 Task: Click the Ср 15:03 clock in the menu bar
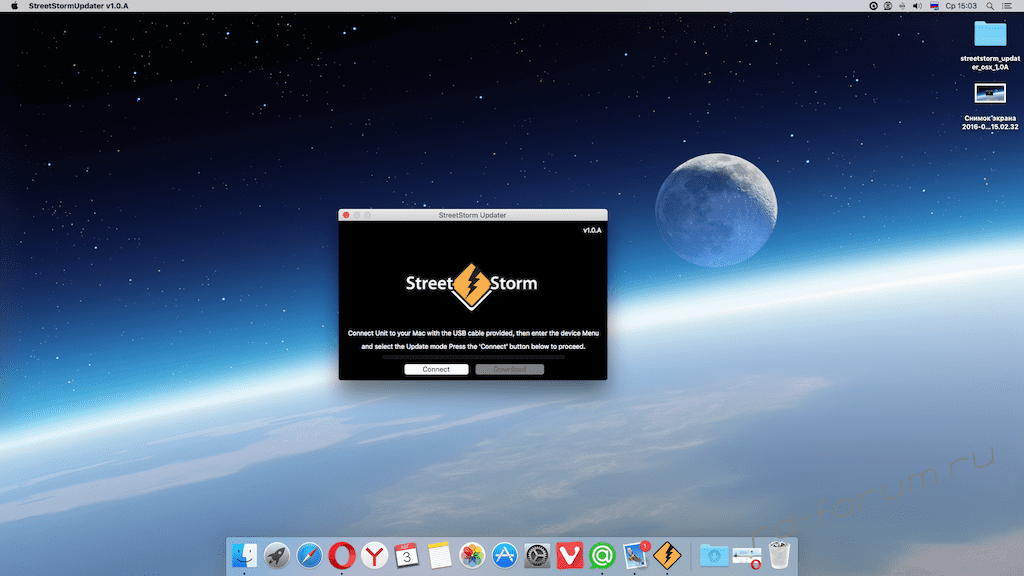(961, 6)
